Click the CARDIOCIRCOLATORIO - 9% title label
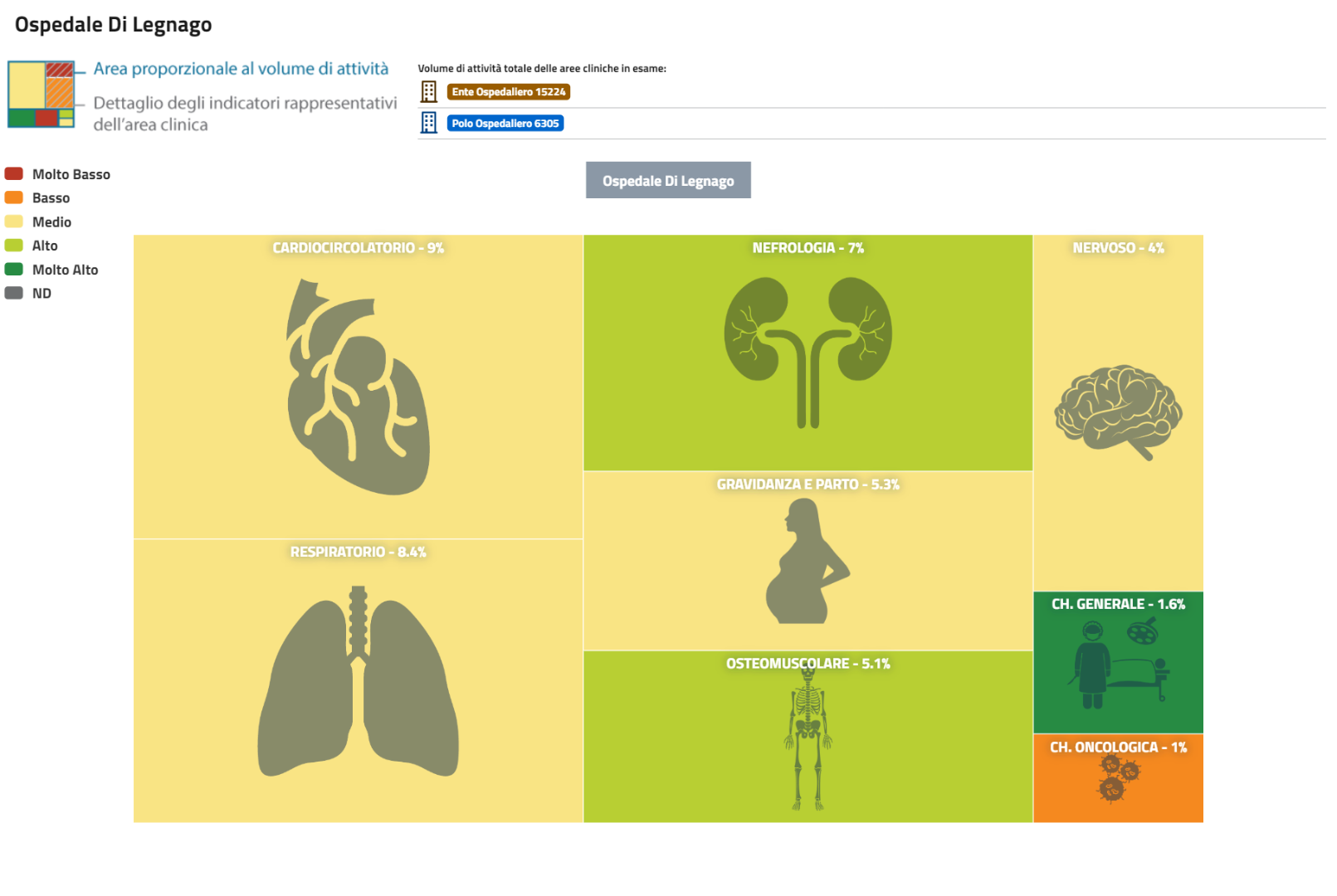 (x=358, y=248)
